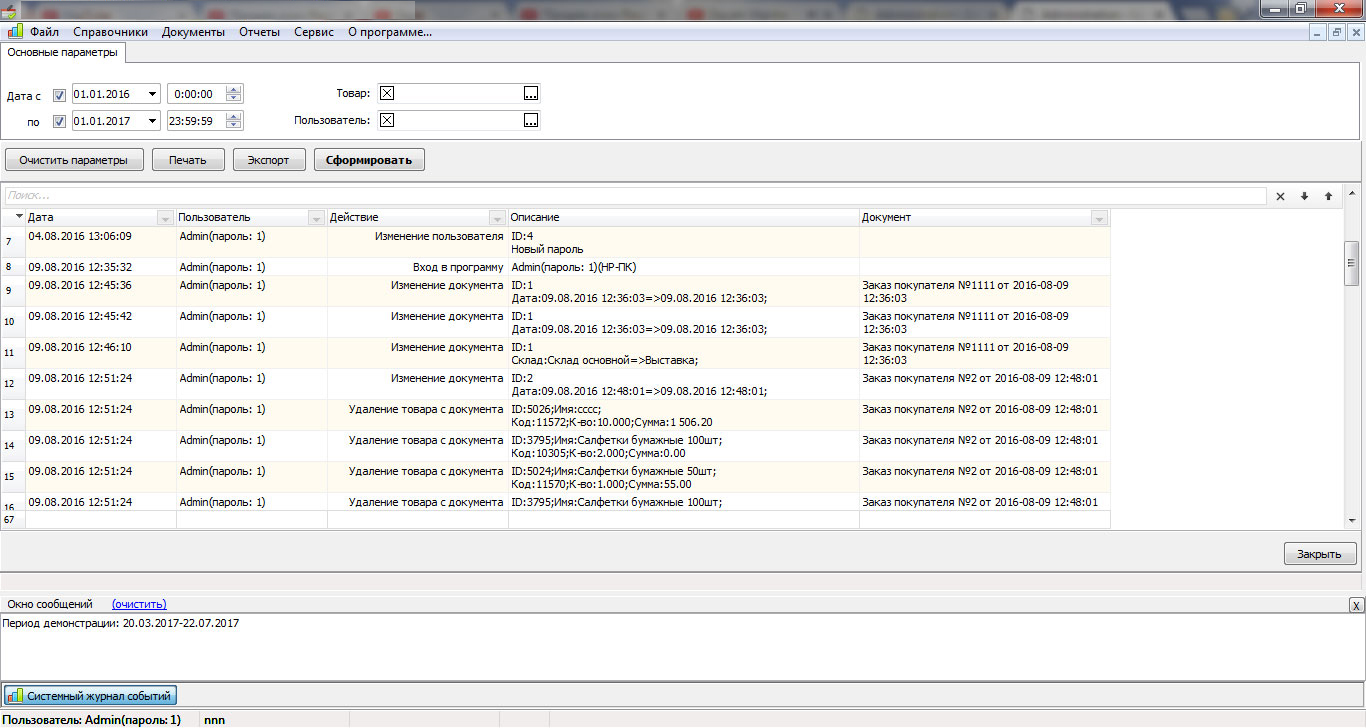Find previous match with up arrow
This screenshot has height=728, width=1366.
pos(1328,197)
